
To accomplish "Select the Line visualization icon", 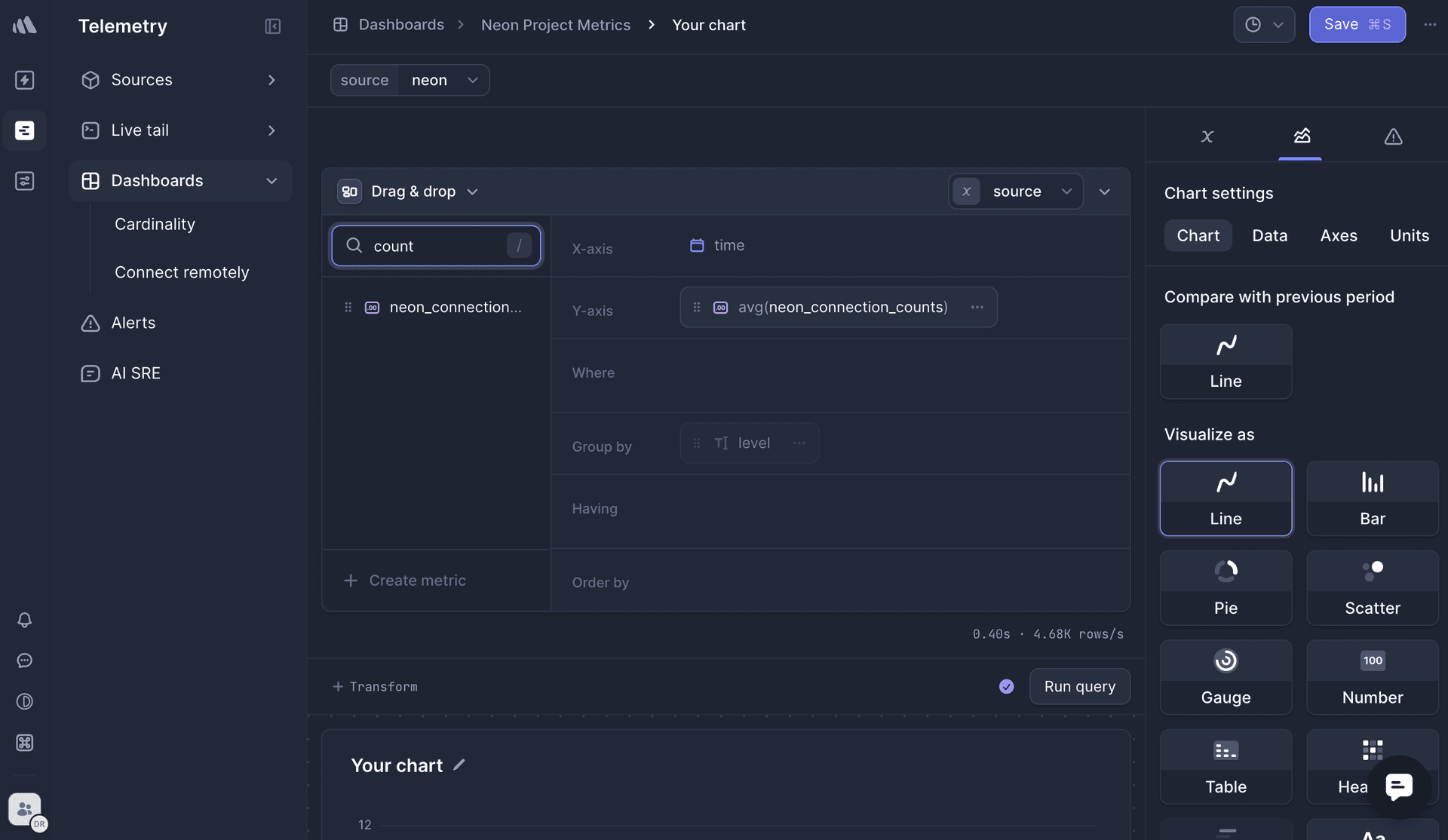I will (x=1225, y=498).
